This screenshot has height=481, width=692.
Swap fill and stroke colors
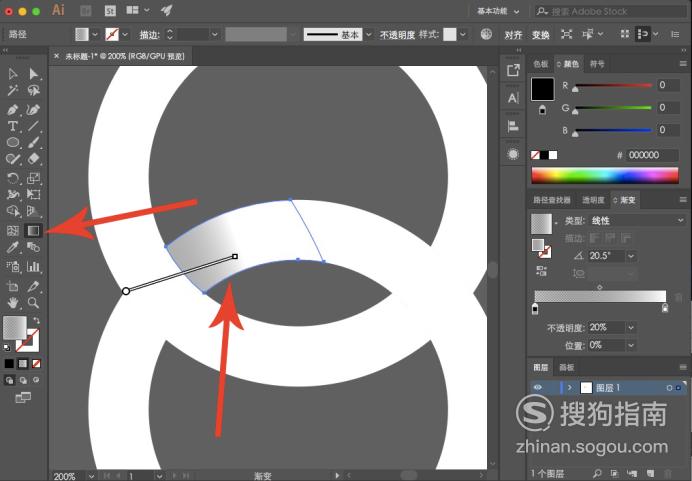pyautogui.click(x=37, y=321)
